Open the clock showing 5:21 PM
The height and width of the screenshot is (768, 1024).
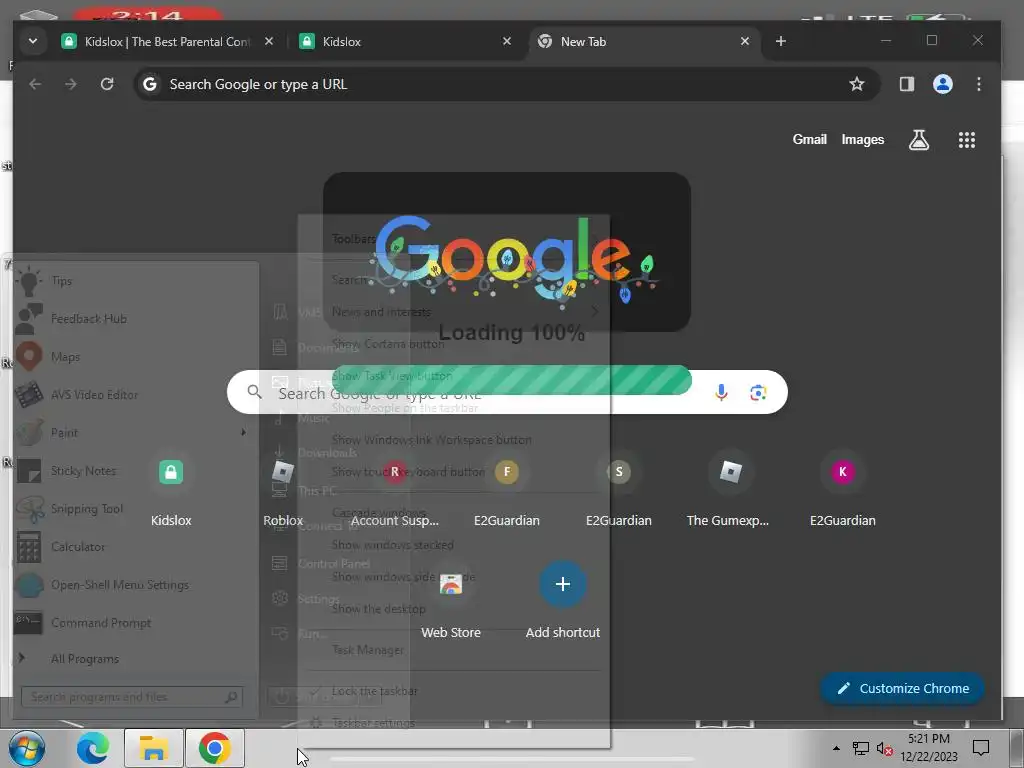coord(929,748)
